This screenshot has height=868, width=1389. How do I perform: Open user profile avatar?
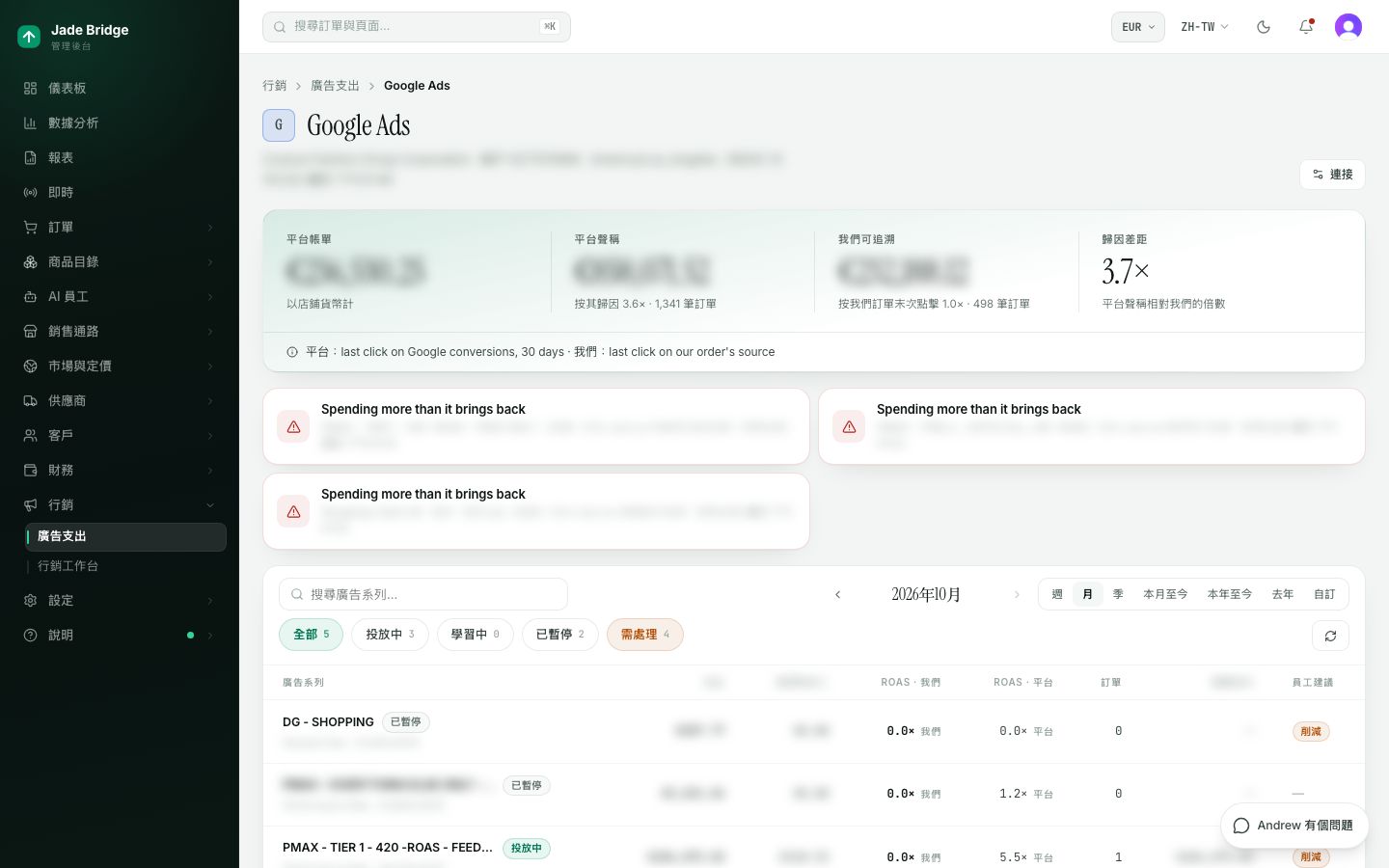coord(1348,27)
